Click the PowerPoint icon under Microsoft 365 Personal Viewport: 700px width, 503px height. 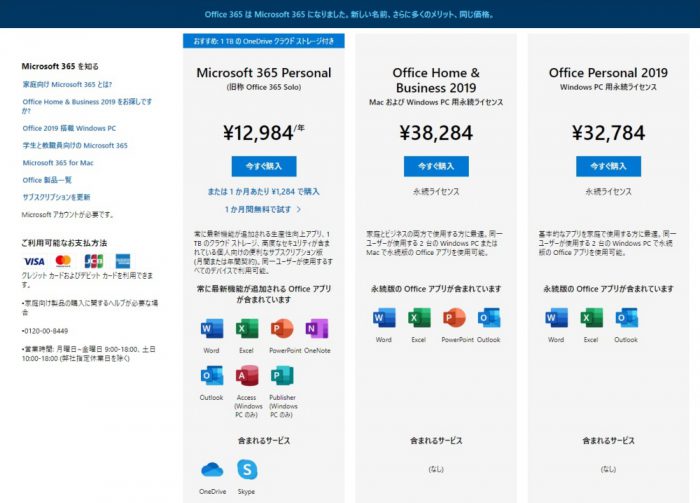282,329
